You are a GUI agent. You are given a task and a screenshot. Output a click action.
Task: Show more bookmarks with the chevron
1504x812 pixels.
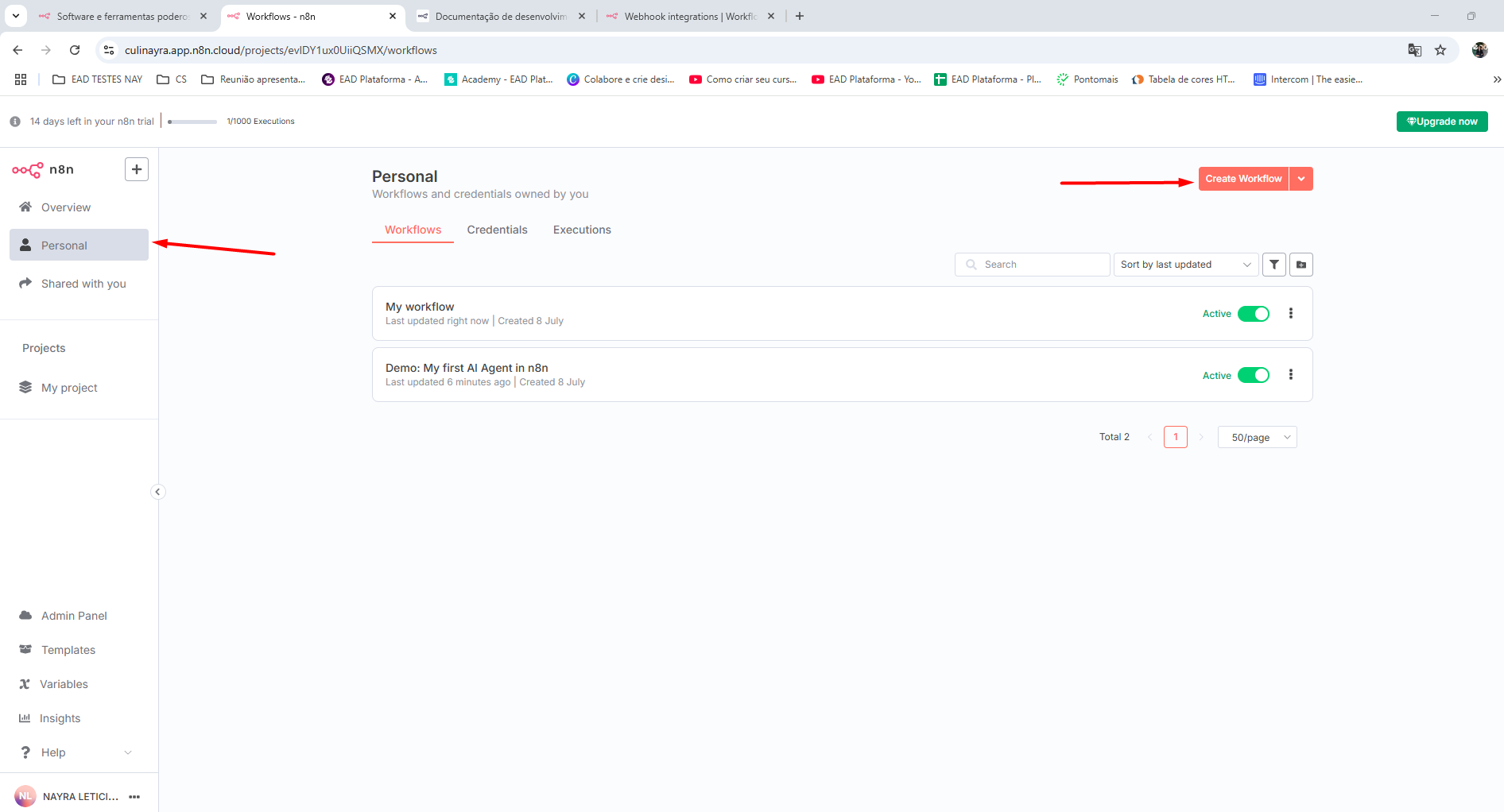[x=1497, y=79]
